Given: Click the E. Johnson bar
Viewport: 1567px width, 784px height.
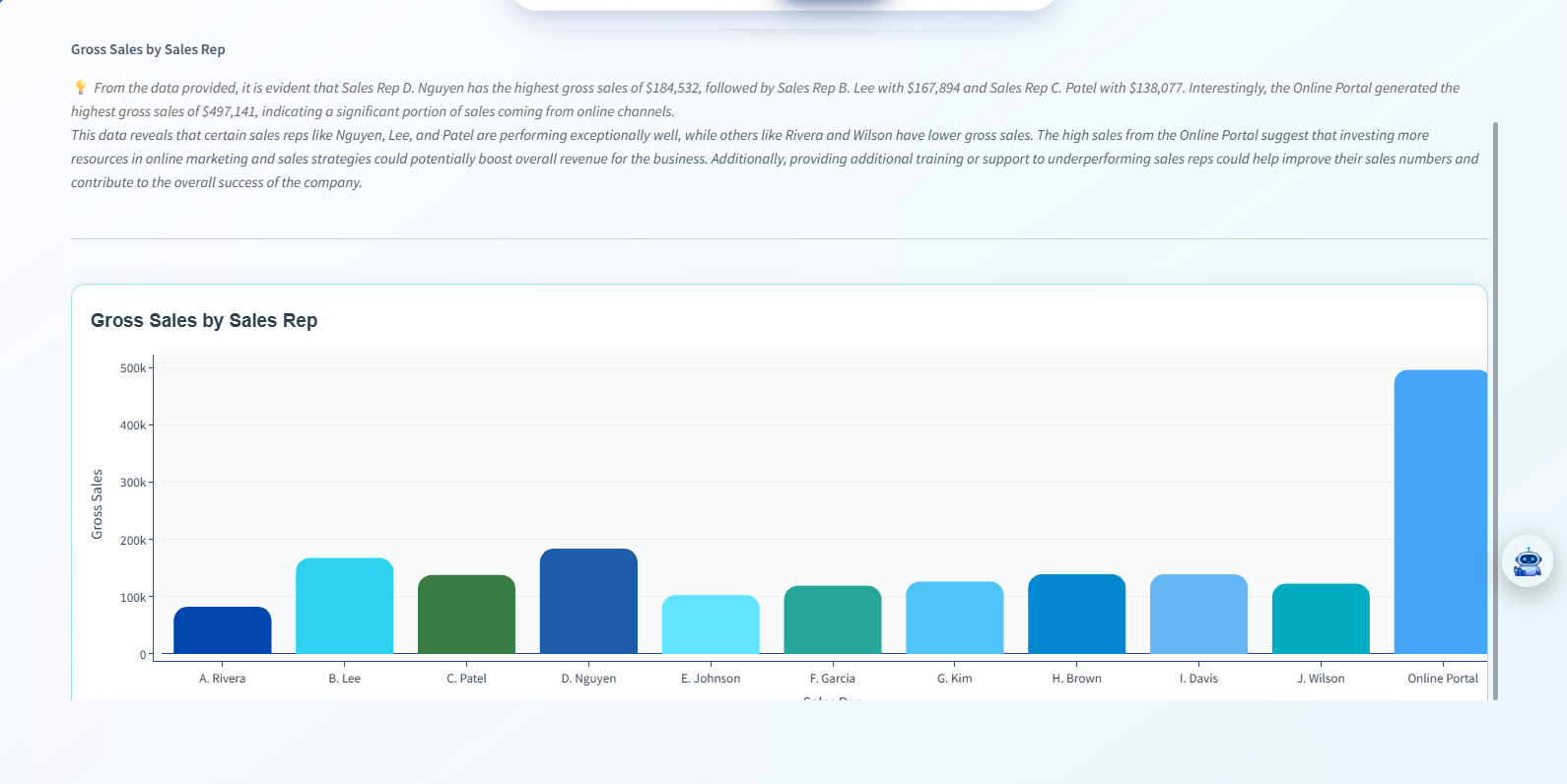Looking at the screenshot, I should (711, 624).
